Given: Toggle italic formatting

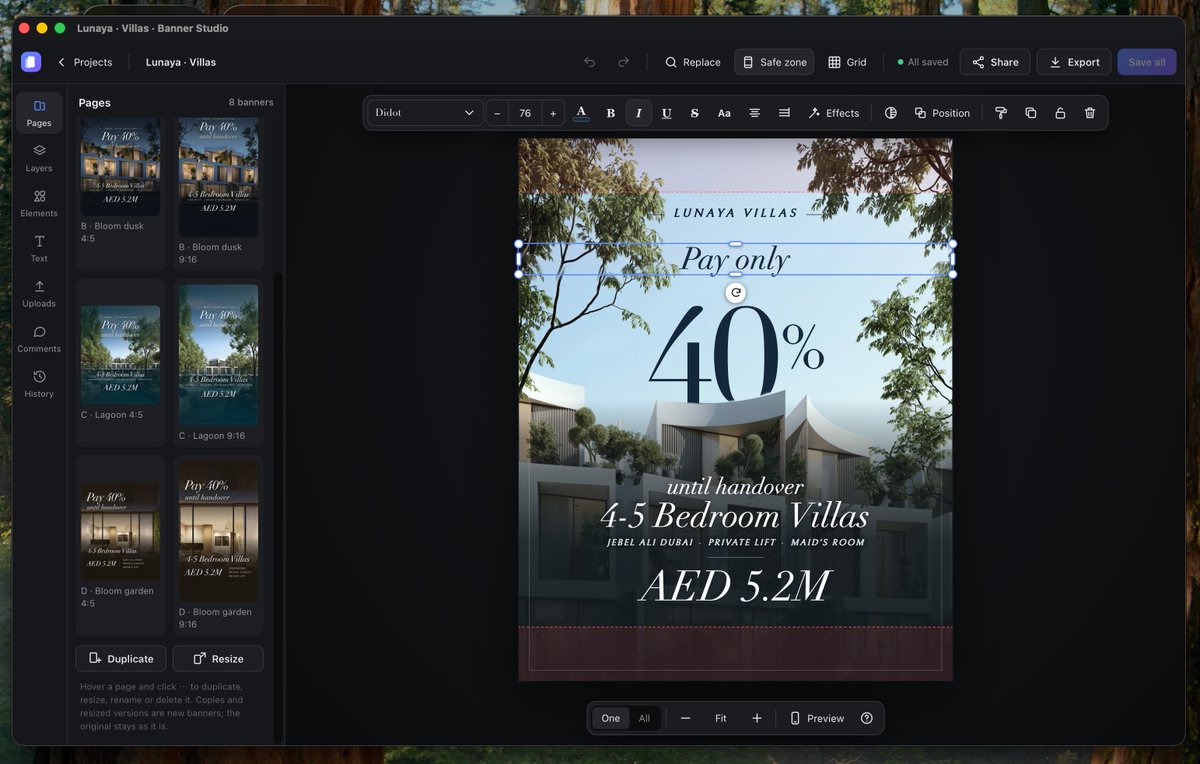Looking at the screenshot, I should pos(638,113).
